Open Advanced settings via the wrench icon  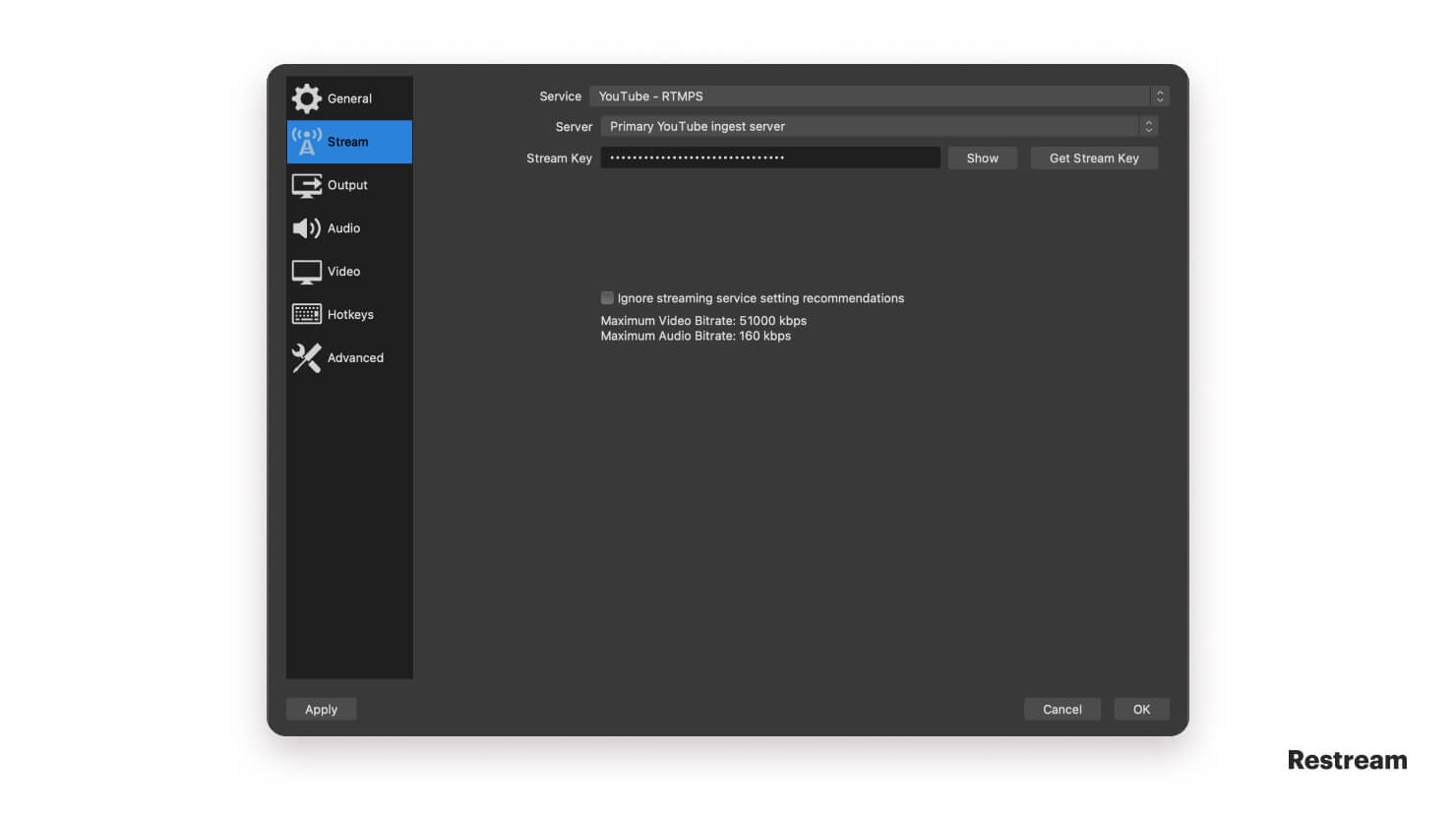click(306, 357)
